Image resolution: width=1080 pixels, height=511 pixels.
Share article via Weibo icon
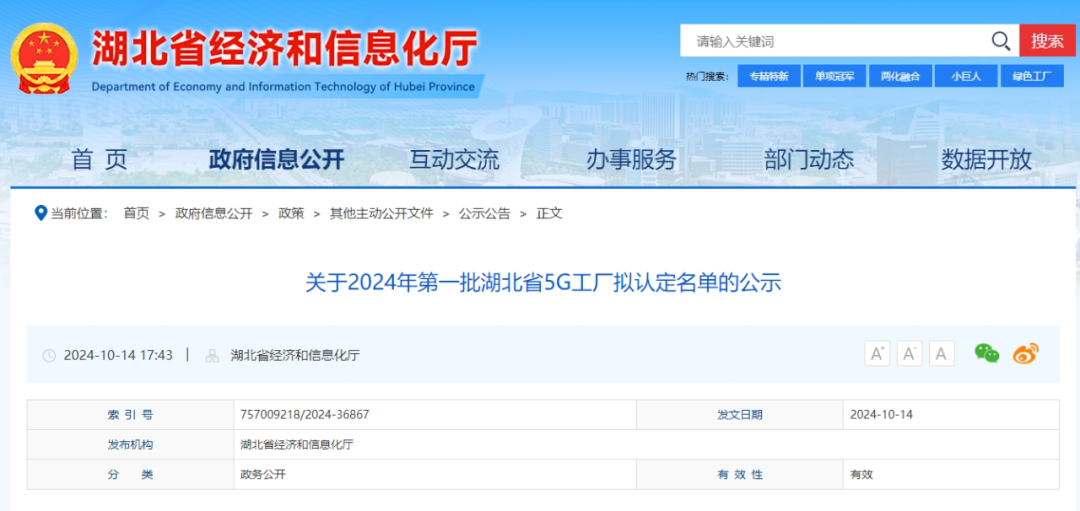(x=1025, y=353)
